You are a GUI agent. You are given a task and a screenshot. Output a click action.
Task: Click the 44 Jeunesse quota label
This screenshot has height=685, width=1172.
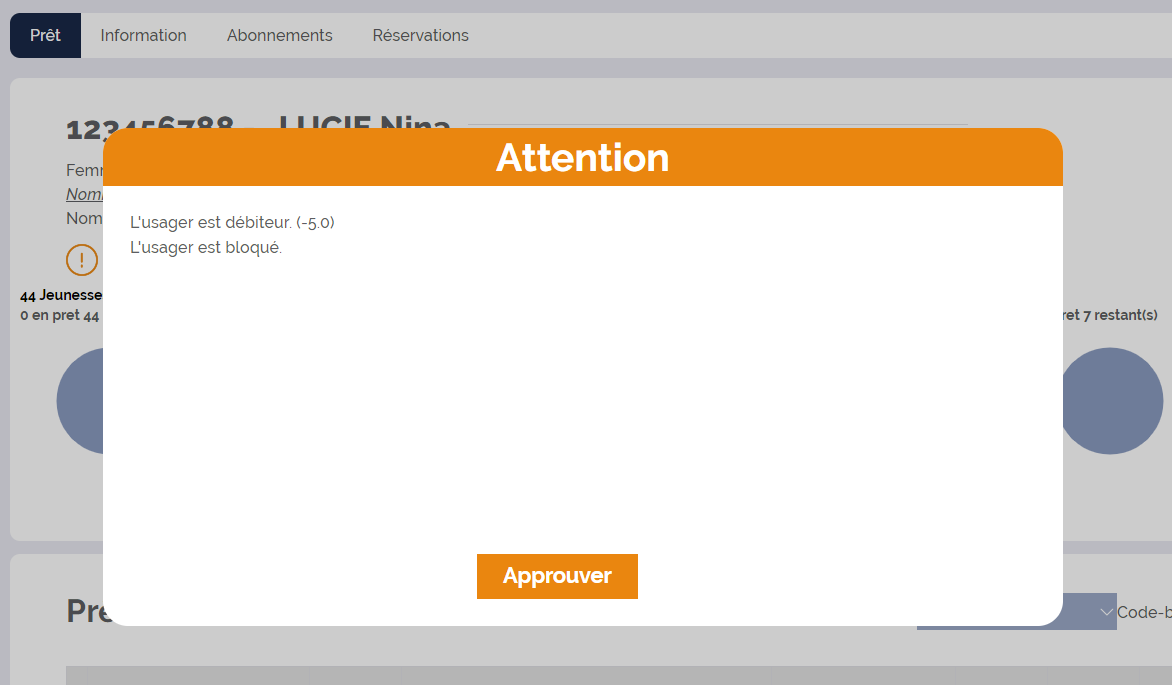pyautogui.click(x=60, y=295)
